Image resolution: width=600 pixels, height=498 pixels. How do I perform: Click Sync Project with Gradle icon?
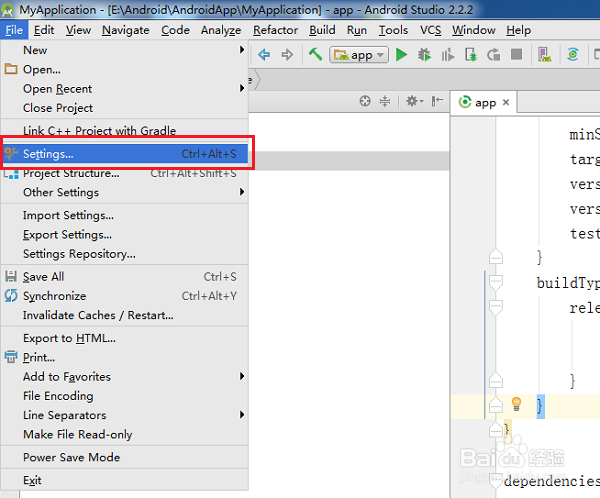tap(573, 55)
